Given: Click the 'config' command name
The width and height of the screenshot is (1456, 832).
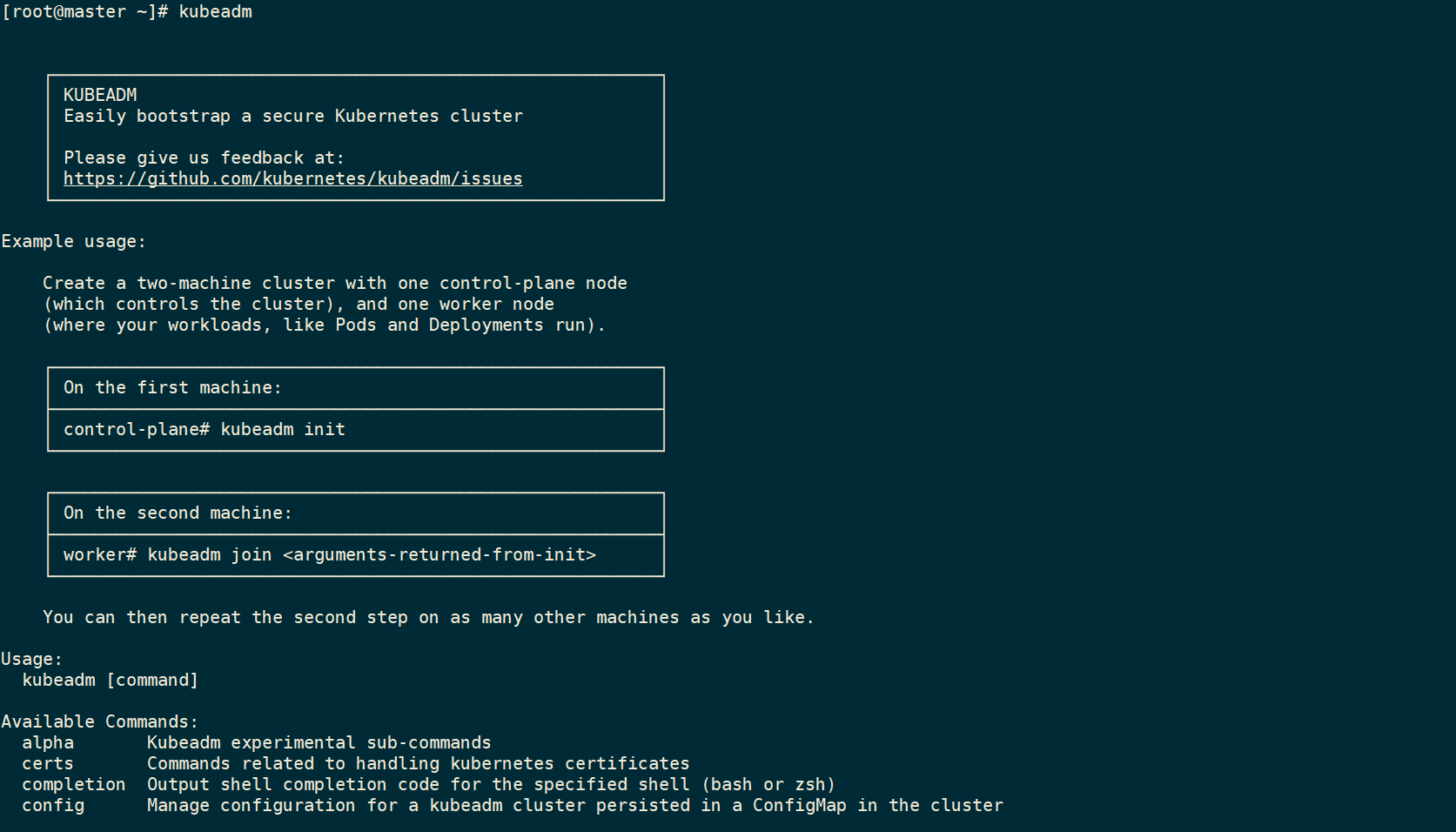Looking at the screenshot, I should click(x=53, y=805).
